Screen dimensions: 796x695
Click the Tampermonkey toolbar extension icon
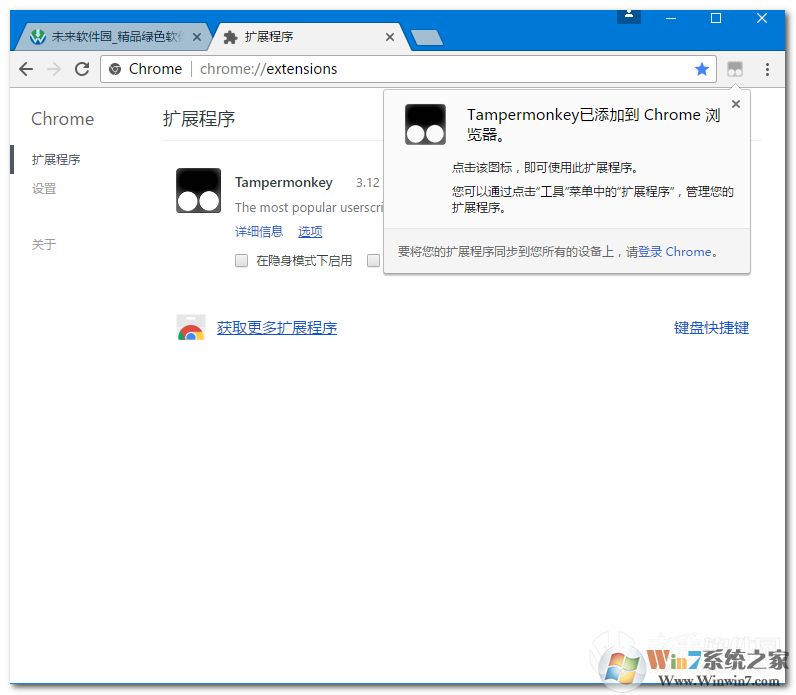tap(735, 69)
